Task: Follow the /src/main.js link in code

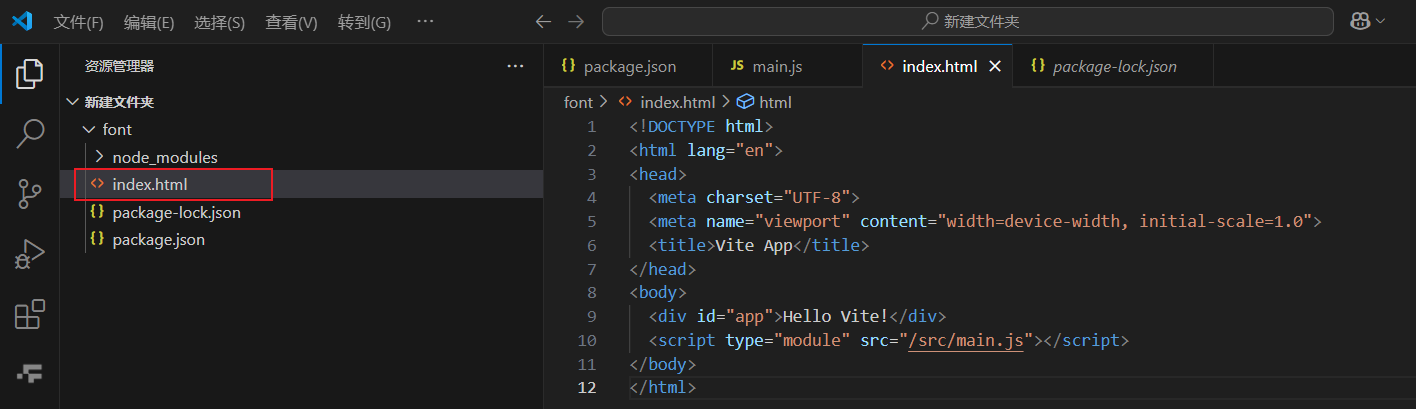Action: 967,341
